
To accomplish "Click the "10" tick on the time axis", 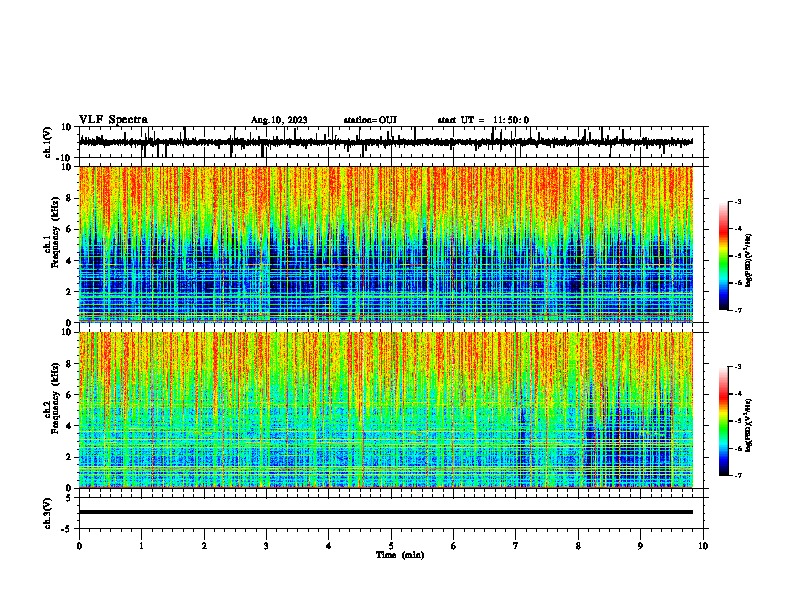I will (703, 546).
